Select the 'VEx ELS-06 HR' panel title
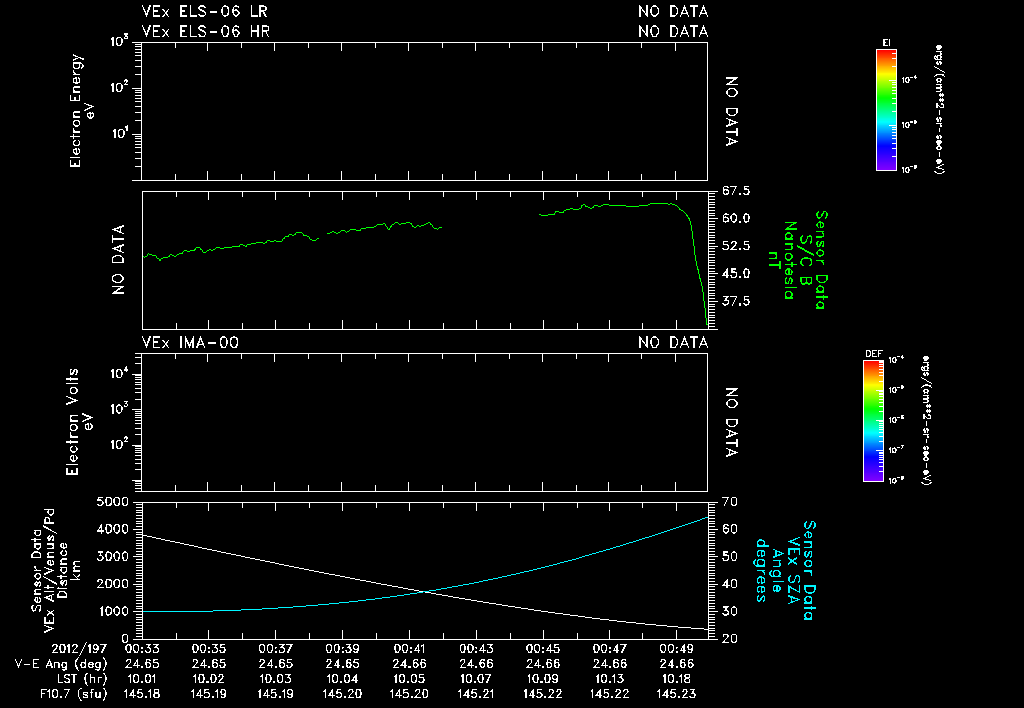1024x708 pixels. 206,31
